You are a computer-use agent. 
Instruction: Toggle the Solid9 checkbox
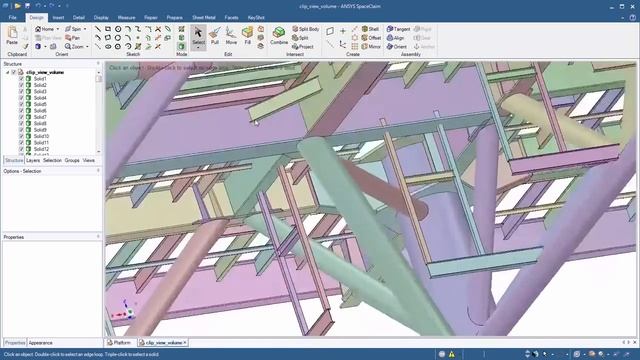pos(21,130)
